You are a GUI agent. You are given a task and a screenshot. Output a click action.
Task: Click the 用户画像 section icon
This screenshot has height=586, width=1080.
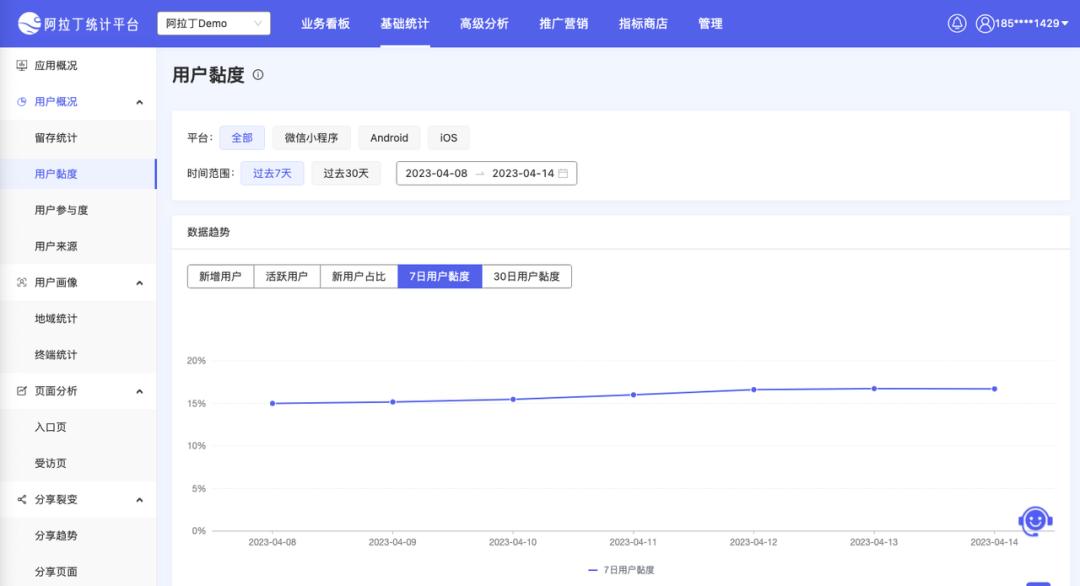point(22,282)
